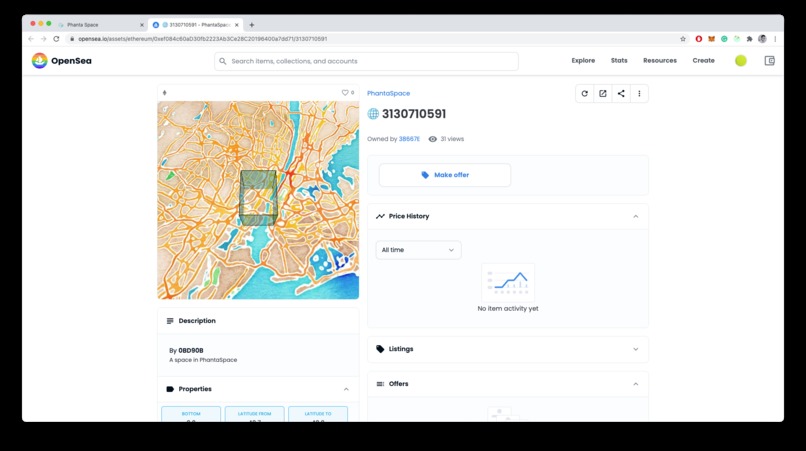Click the OpenSea logo
The width and height of the screenshot is (806, 451).
tap(61, 61)
